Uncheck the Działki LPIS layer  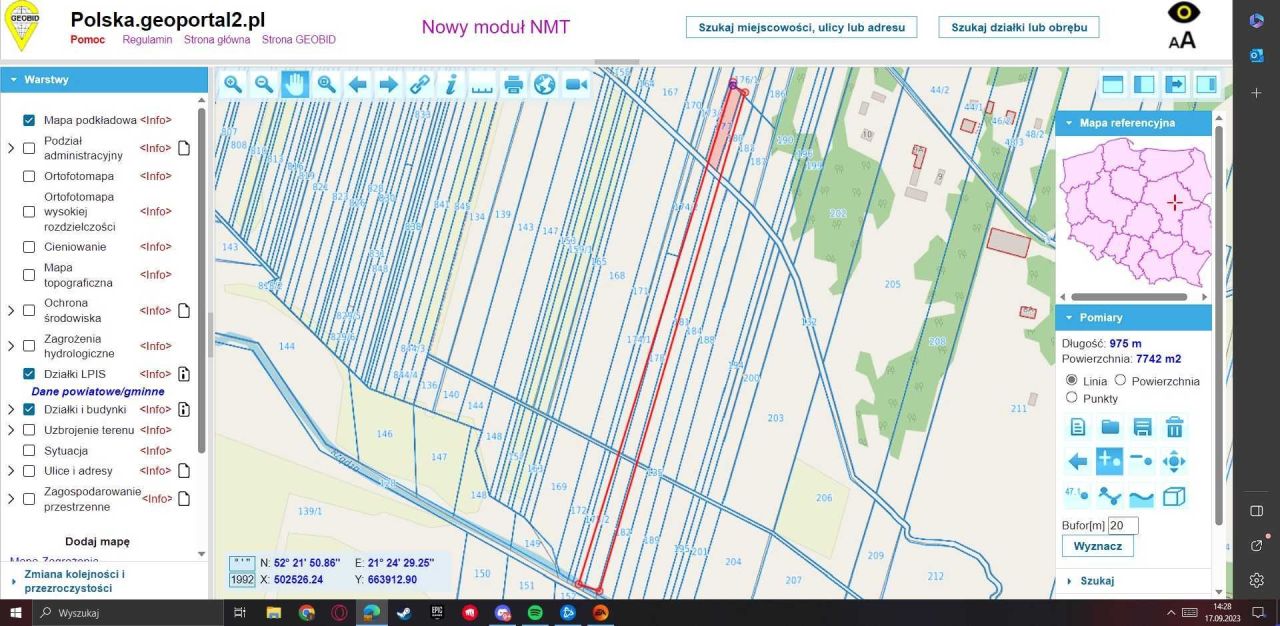tap(29, 374)
